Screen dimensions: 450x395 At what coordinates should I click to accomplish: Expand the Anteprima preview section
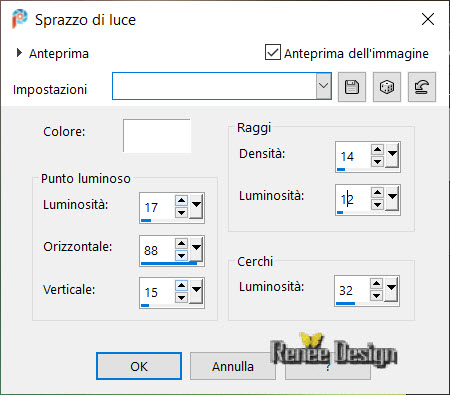pos(19,53)
